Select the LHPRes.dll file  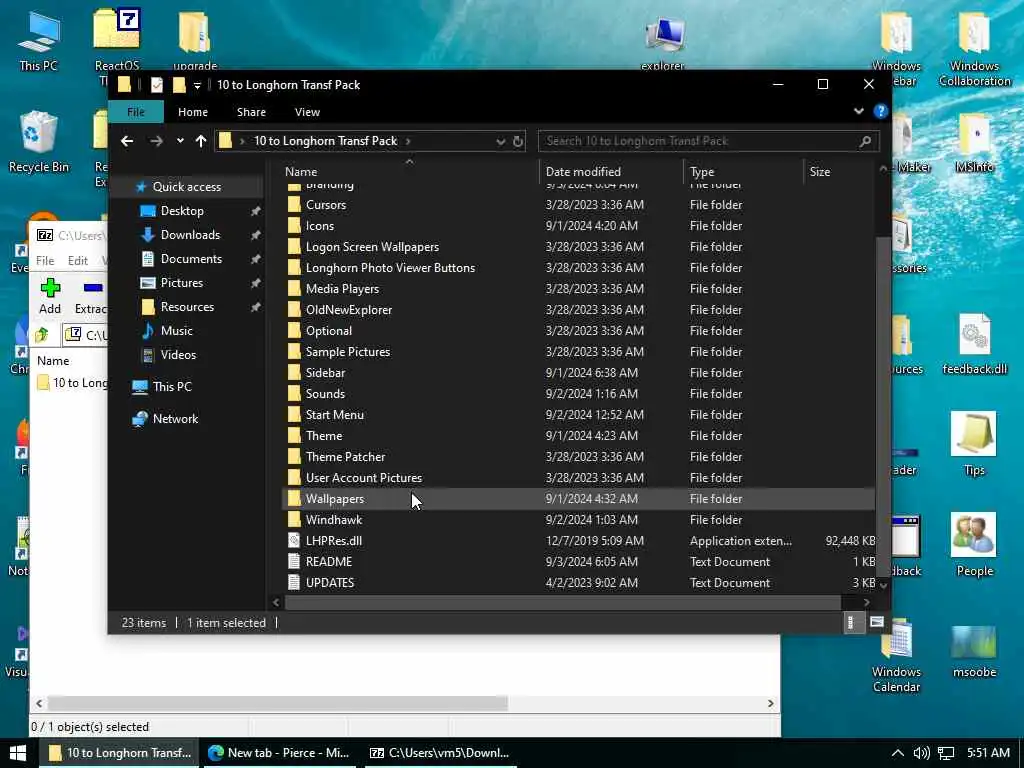[x=334, y=541]
